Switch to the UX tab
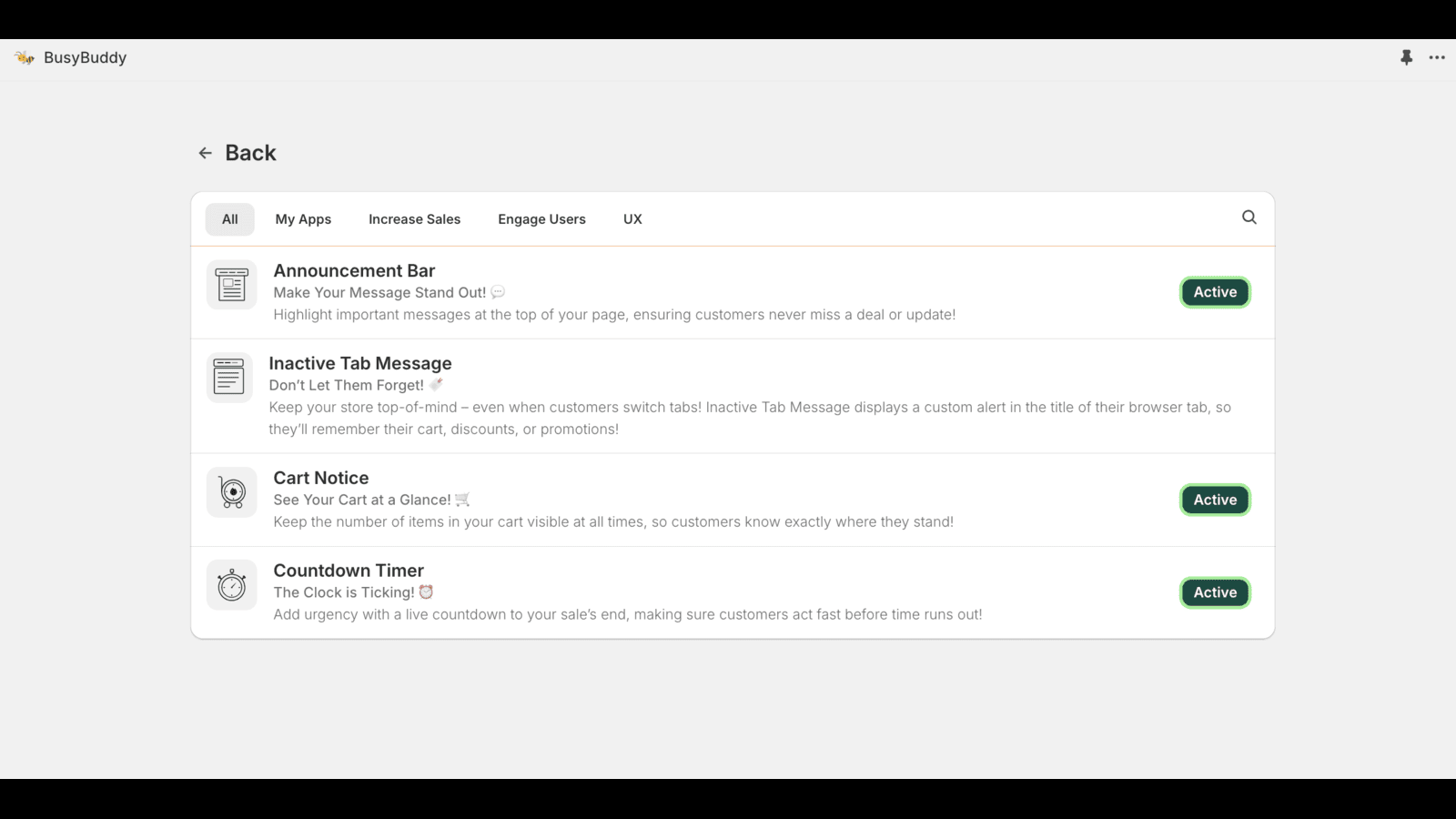1456x819 pixels. (632, 218)
